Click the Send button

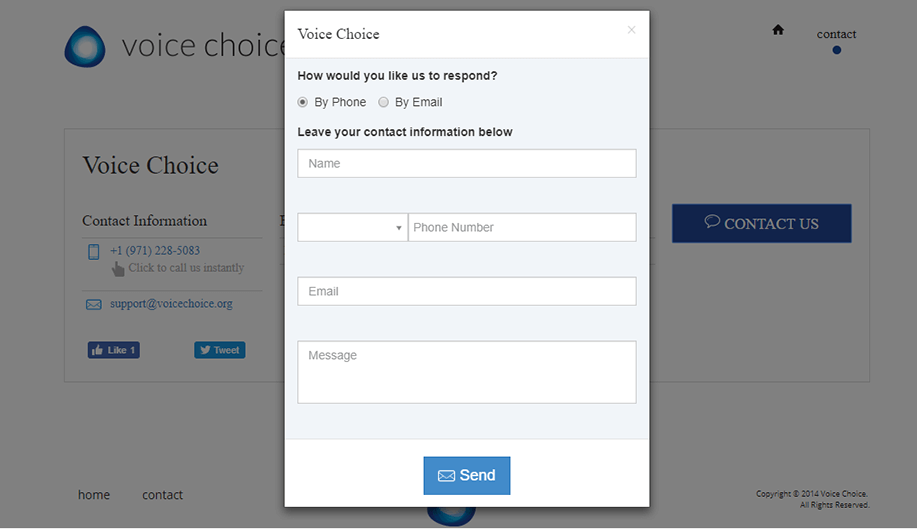467,476
